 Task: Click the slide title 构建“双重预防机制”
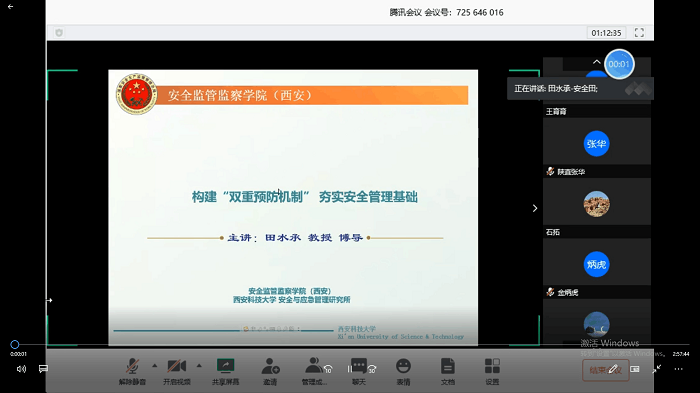[251, 197]
